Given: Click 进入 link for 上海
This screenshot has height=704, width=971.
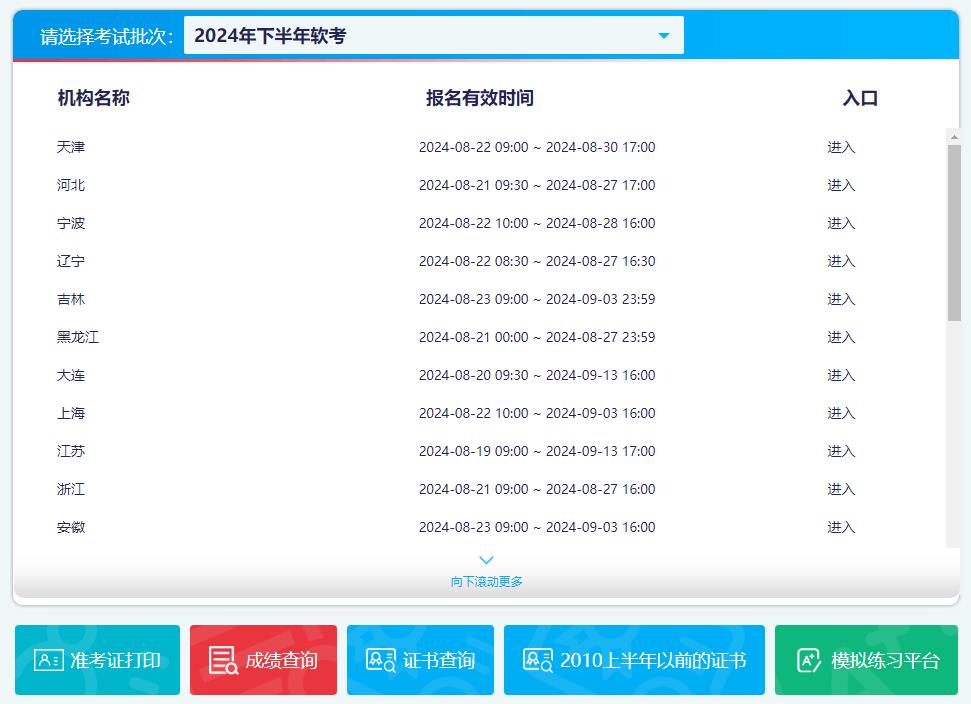Looking at the screenshot, I should point(841,413).
